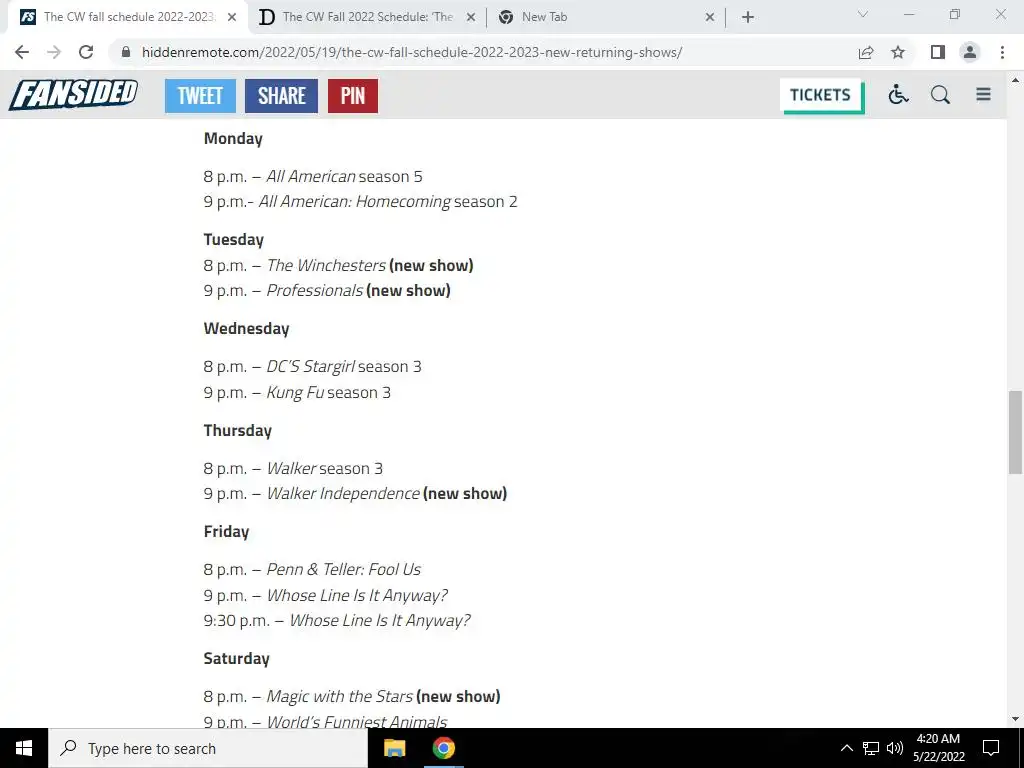Viewport: 1024px width, 768px height.
Task: View site info via padlock icon
Action: (x=126, y=52)
